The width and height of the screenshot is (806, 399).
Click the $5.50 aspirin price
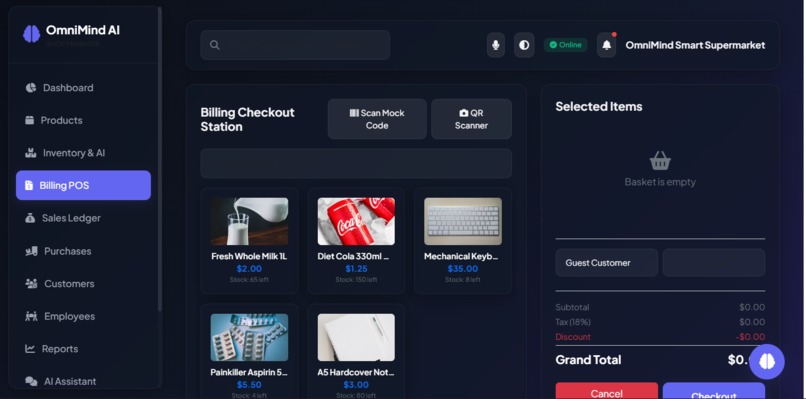tap(249, 385)
